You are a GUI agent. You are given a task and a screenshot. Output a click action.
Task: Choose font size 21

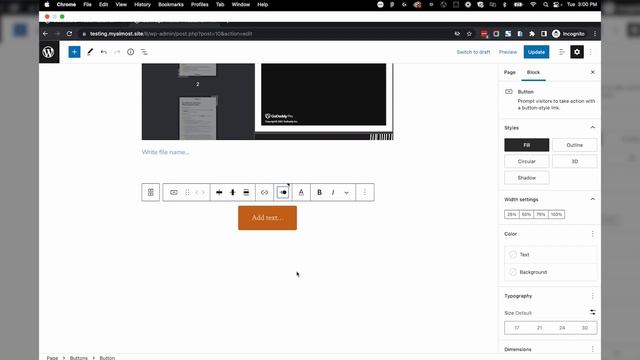(x=539, y=328)
